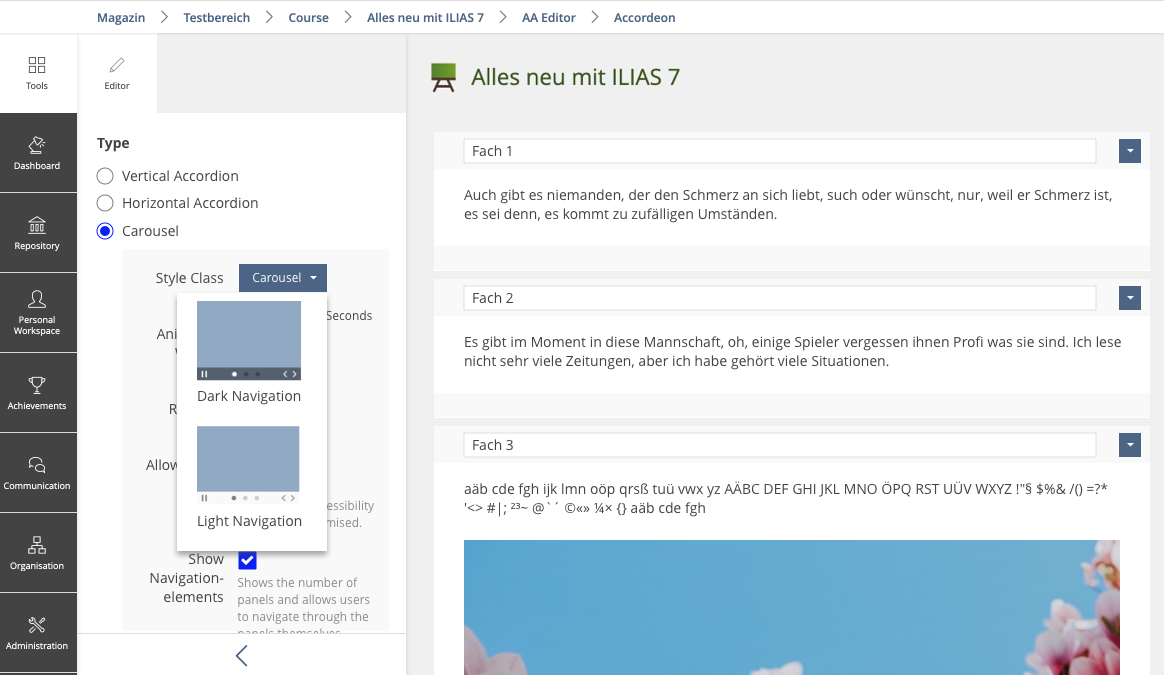This screenshot has height=675, width=1164.
Task: Click the Fach 2 title input field
Action: (779, 298)
